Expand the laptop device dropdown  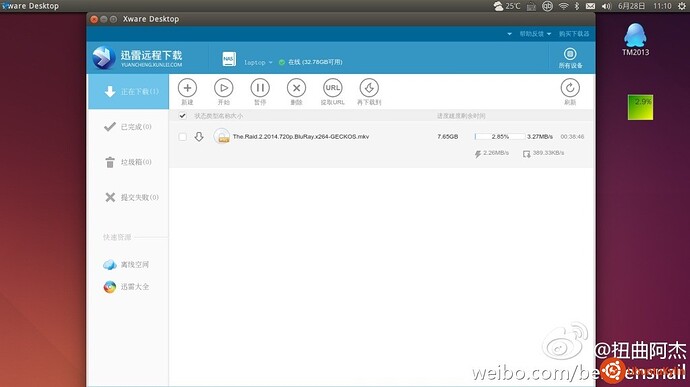[259, 63]
